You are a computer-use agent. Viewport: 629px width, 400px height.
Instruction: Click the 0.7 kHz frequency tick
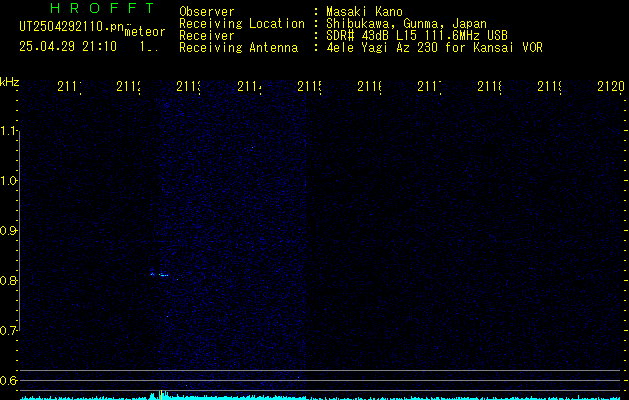[x=8, y=331]
